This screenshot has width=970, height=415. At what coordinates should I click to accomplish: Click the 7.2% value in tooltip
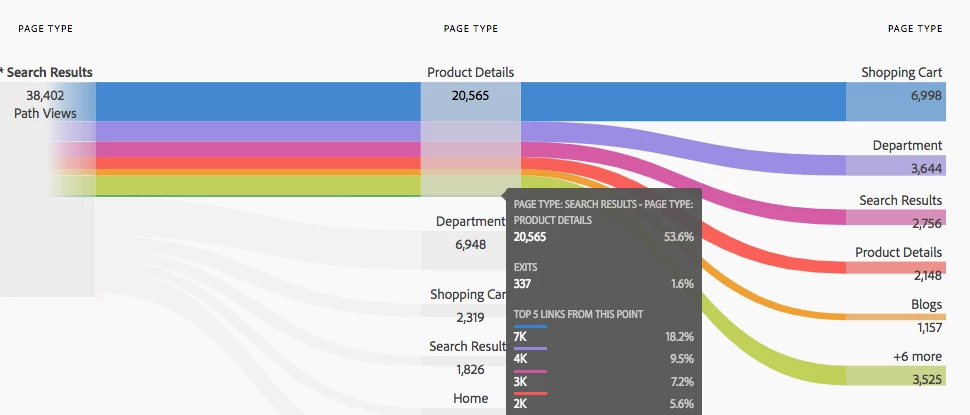(682, 382)
